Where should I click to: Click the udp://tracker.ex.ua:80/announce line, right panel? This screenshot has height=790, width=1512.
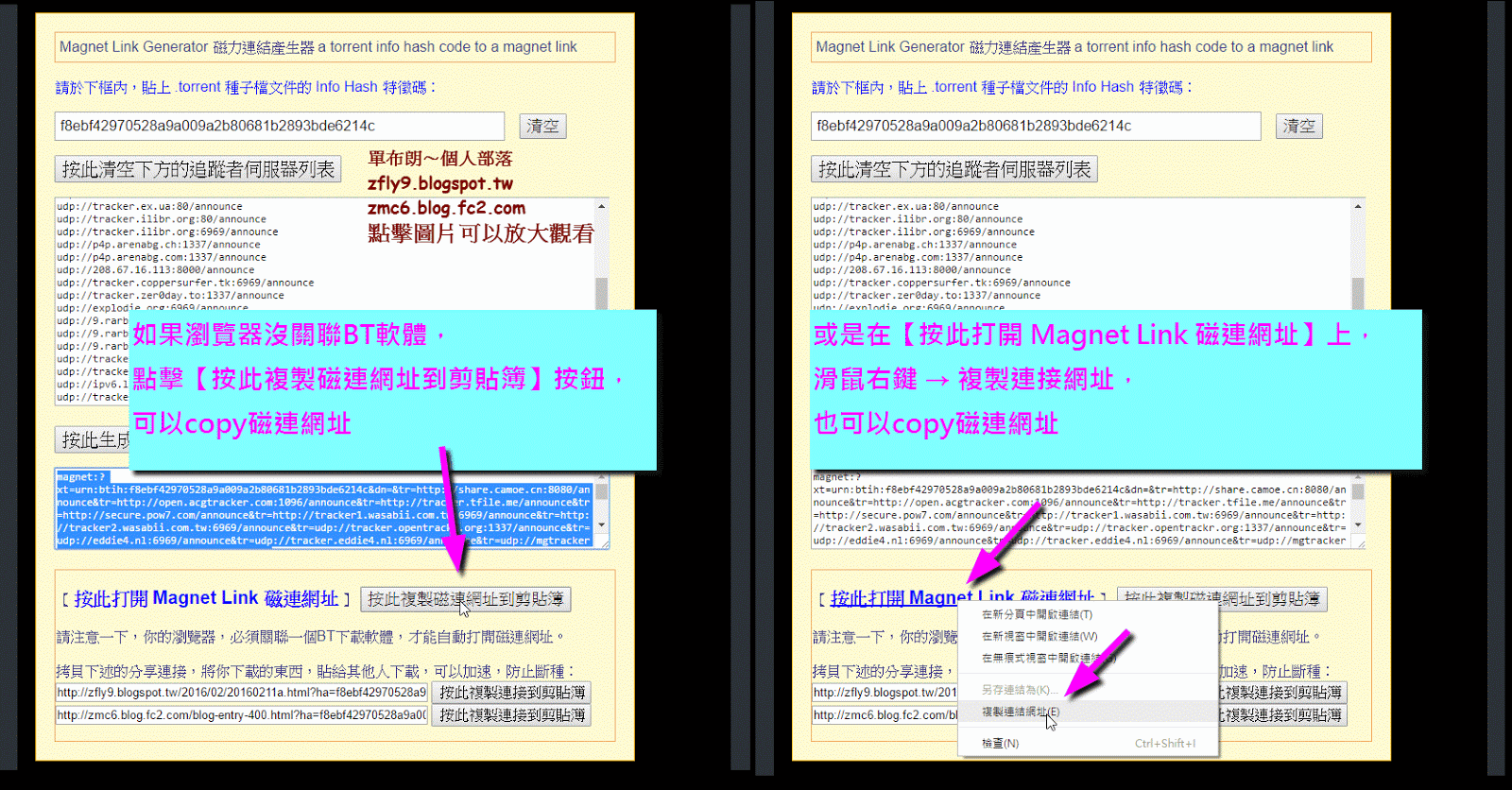pos(906,206)
